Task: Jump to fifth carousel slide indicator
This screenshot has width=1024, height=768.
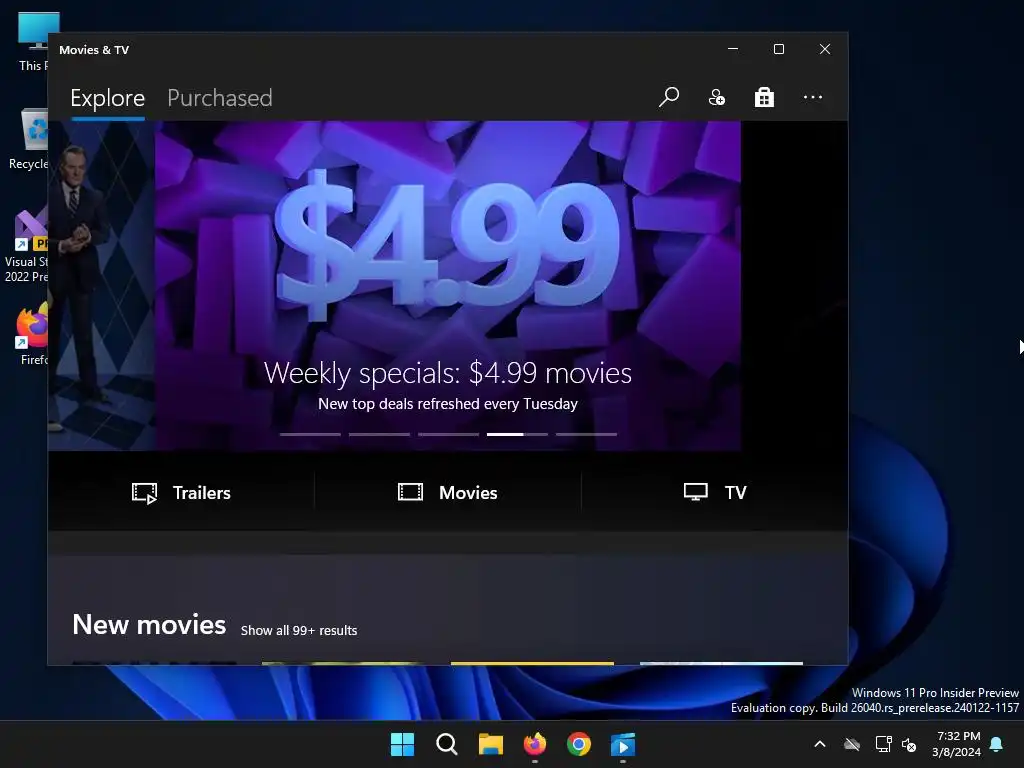Action: coord(586,434)
